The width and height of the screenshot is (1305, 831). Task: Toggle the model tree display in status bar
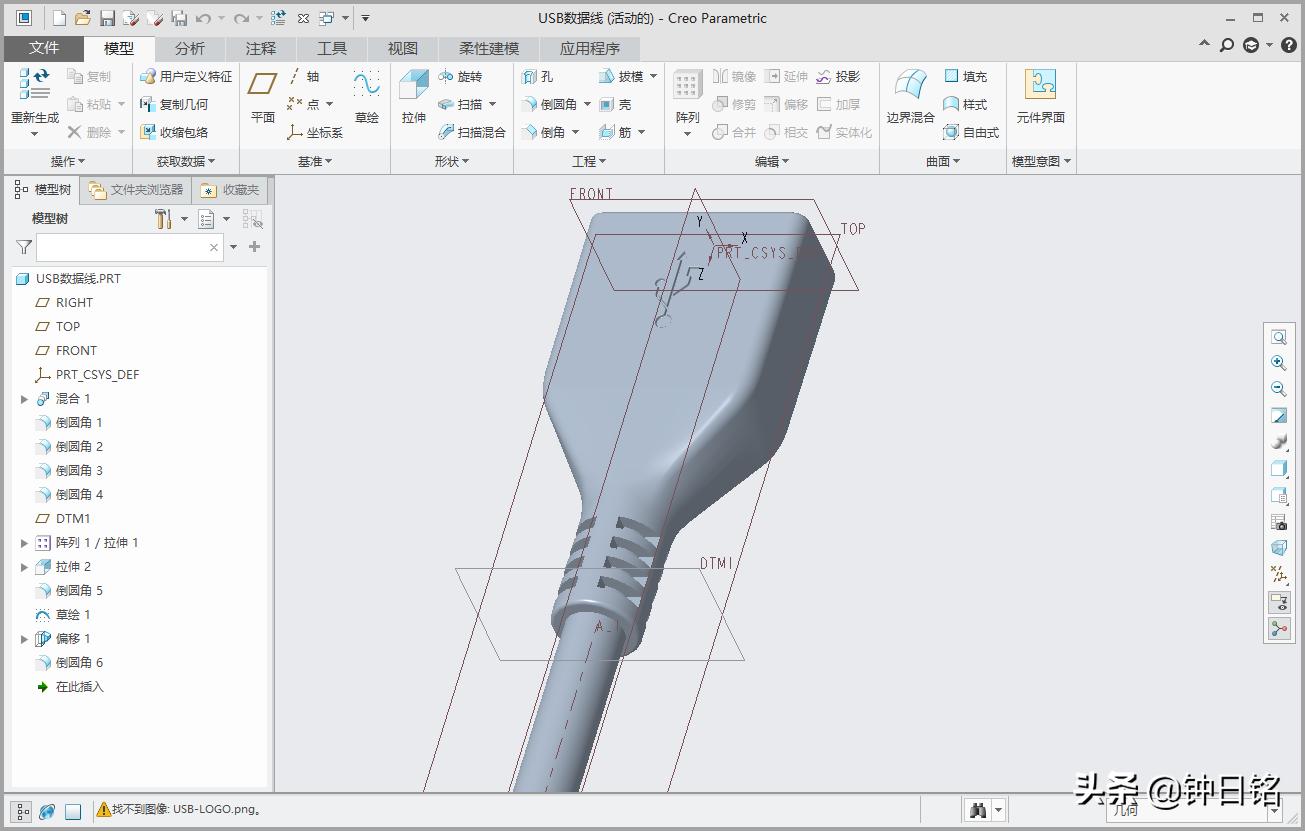tap(22, 812)
